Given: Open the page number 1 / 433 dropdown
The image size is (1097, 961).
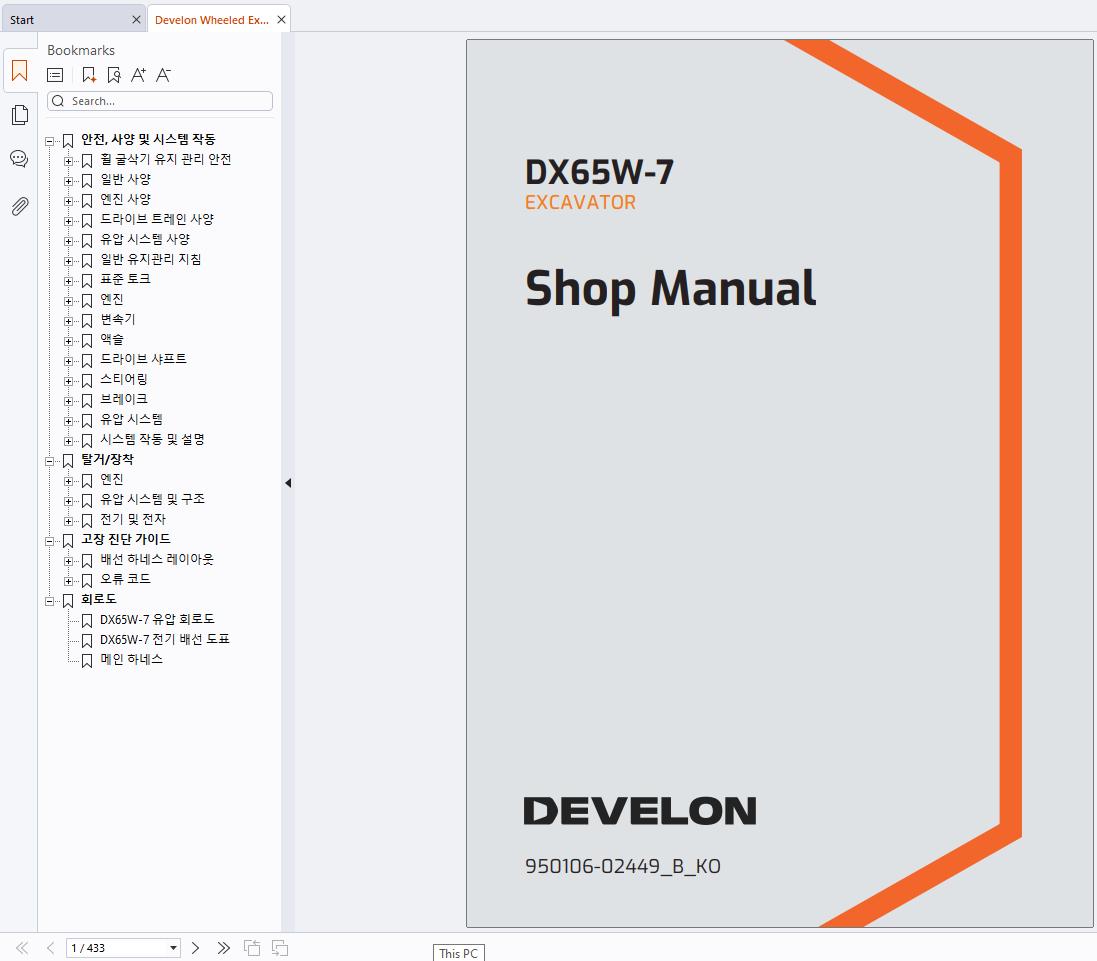Looking at the screenshot, I should pyautogui.click(x=173, y=948).
